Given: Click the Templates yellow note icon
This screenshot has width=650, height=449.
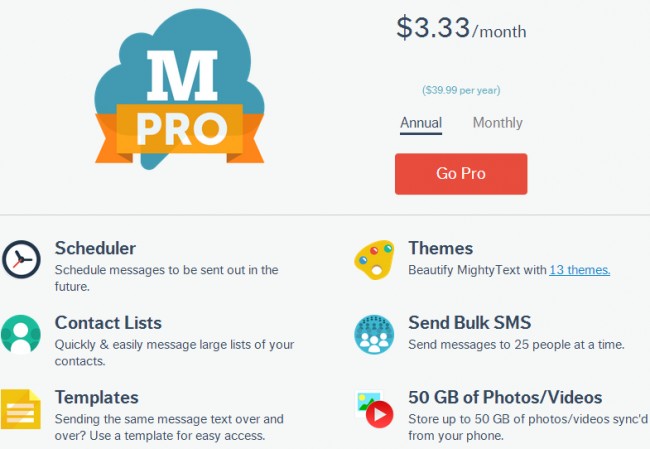Looking at the screenshot, I should pos(21,409).
